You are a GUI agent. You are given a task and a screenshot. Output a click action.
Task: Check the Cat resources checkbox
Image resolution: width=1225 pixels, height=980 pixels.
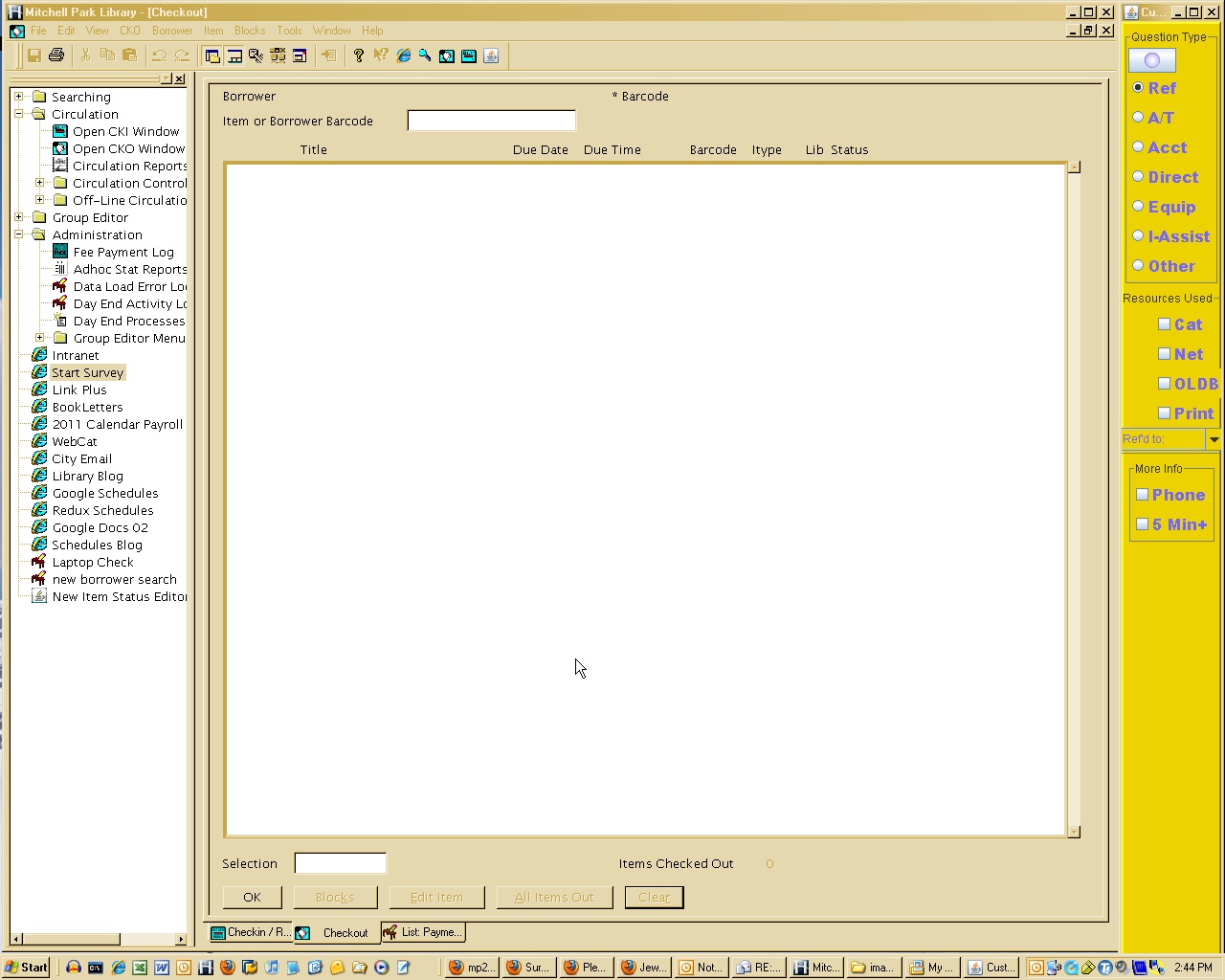click(1164, 324)
